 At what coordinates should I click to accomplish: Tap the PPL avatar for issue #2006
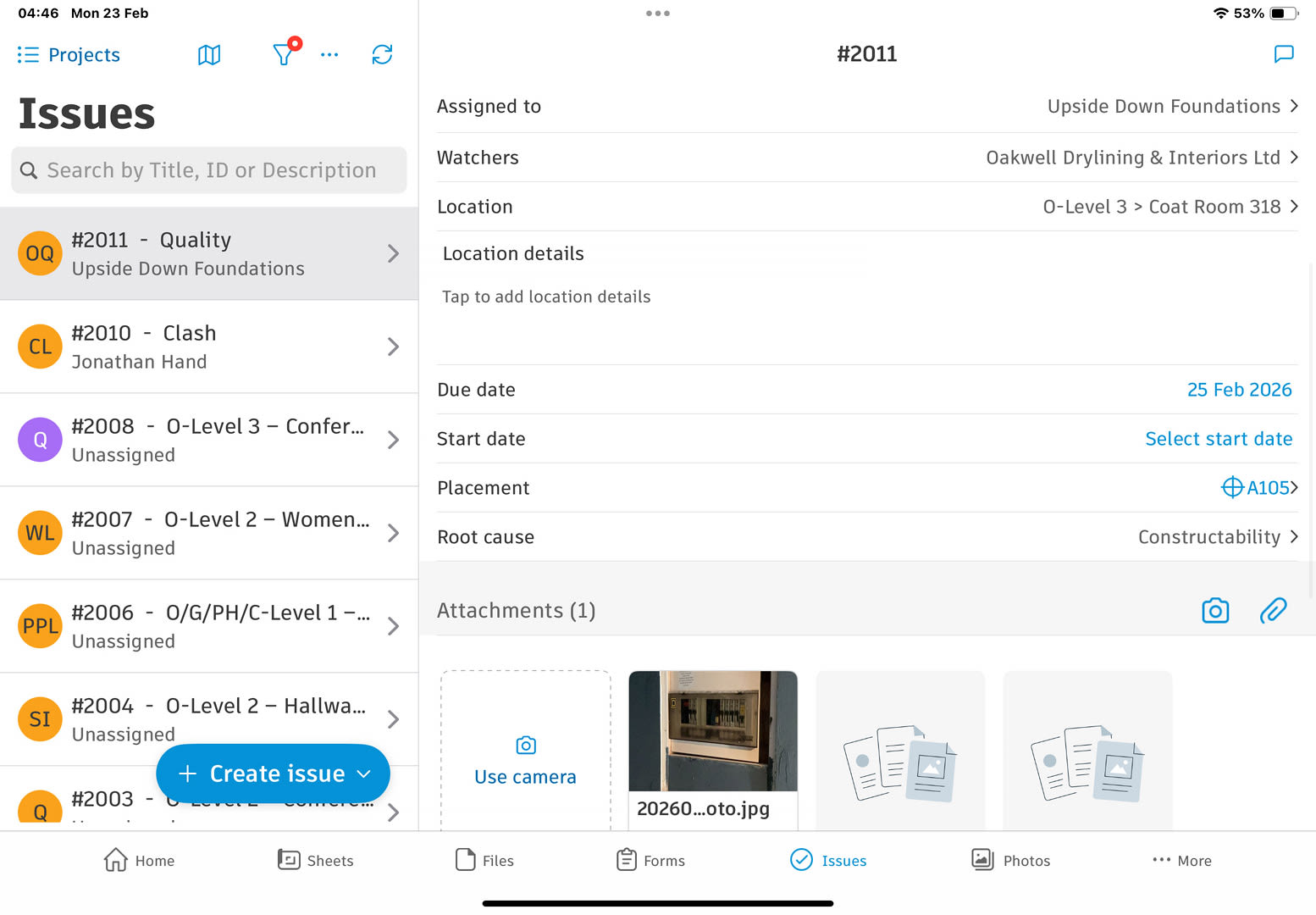click(x=40, y=626)
